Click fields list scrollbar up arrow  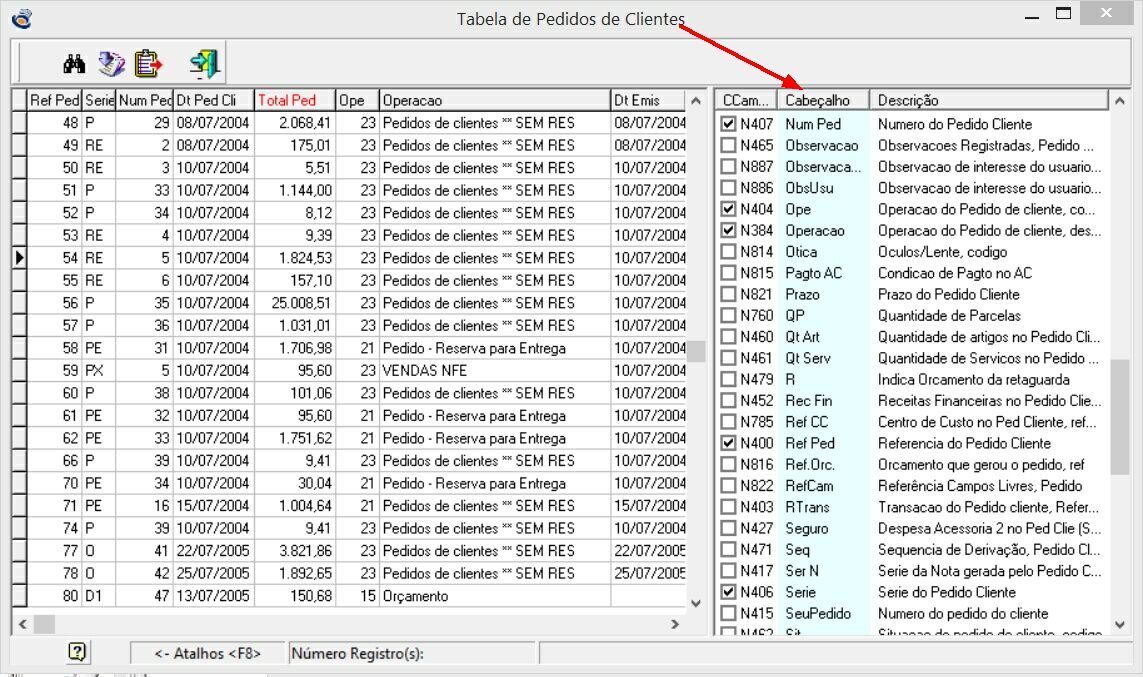(1120, 101)
